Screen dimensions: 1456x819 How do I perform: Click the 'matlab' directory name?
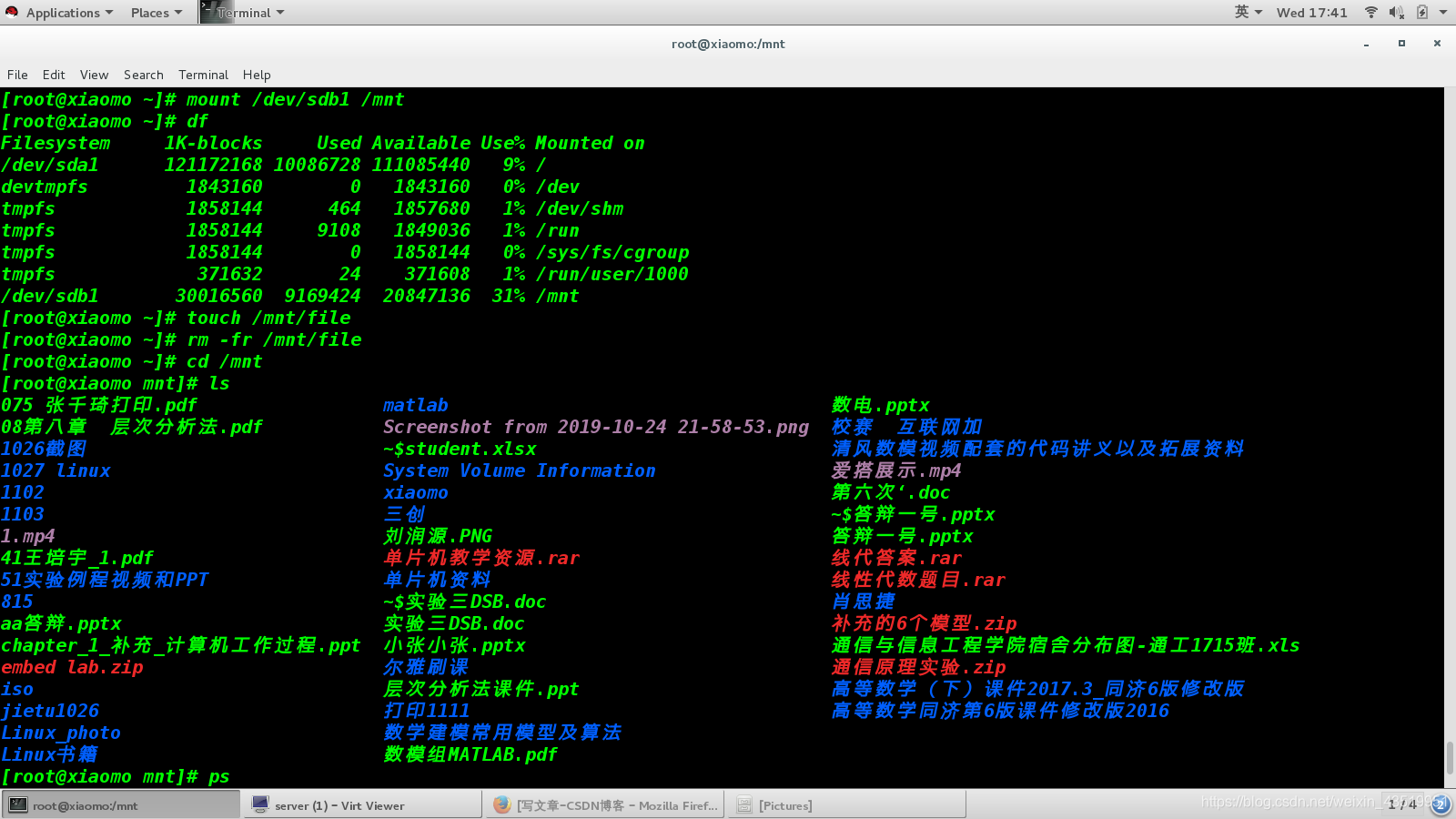[415, 405]
